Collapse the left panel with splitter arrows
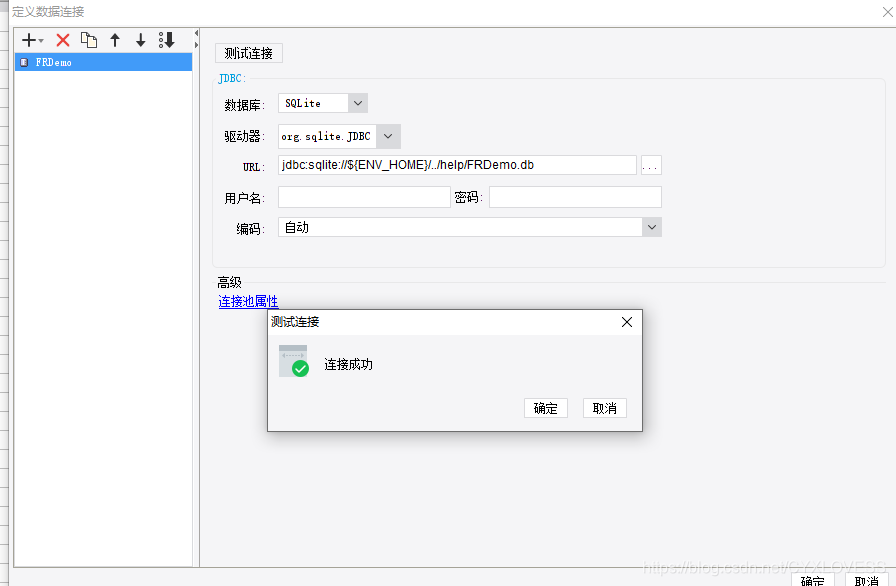 tap(196, 33)
